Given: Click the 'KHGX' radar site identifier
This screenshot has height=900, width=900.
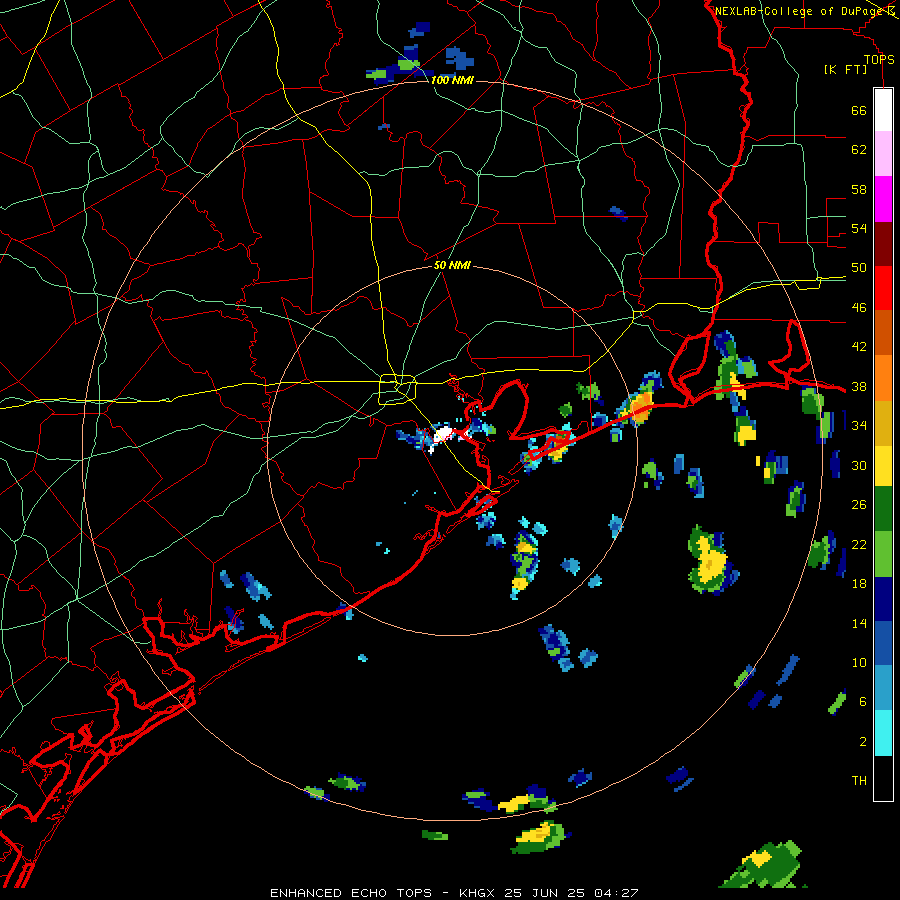Looking at the screenshot, I should tap(477, 893).
